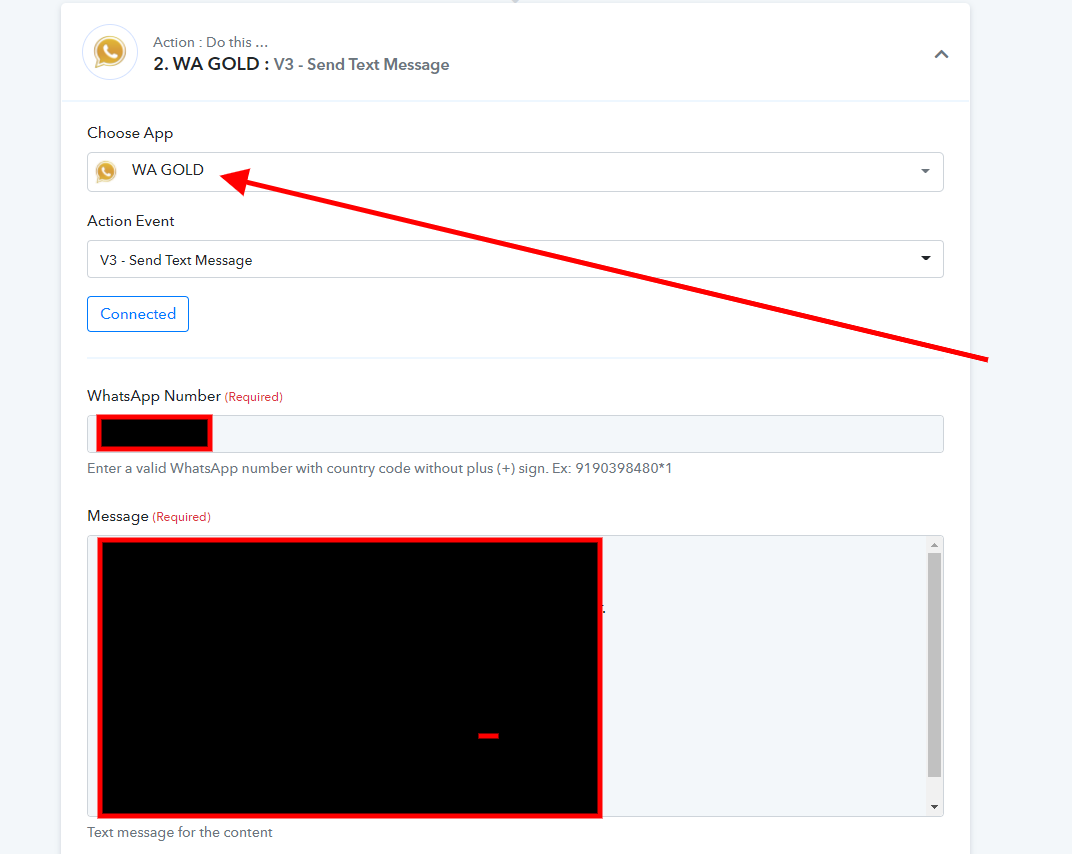This screenshot has width=1072, height=854.
Task: Focus the WhatsApp Number input field
Action: click(x=515, y=433)
